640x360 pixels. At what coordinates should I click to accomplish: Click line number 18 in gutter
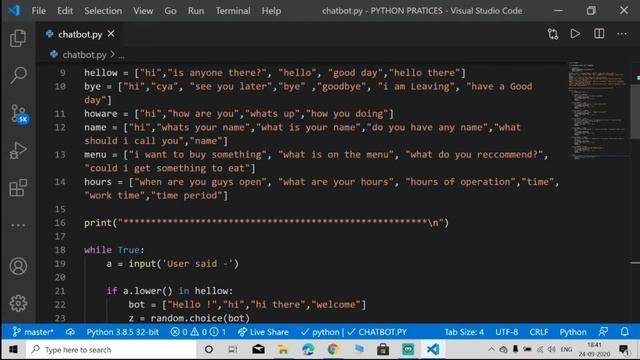[60, 250]
